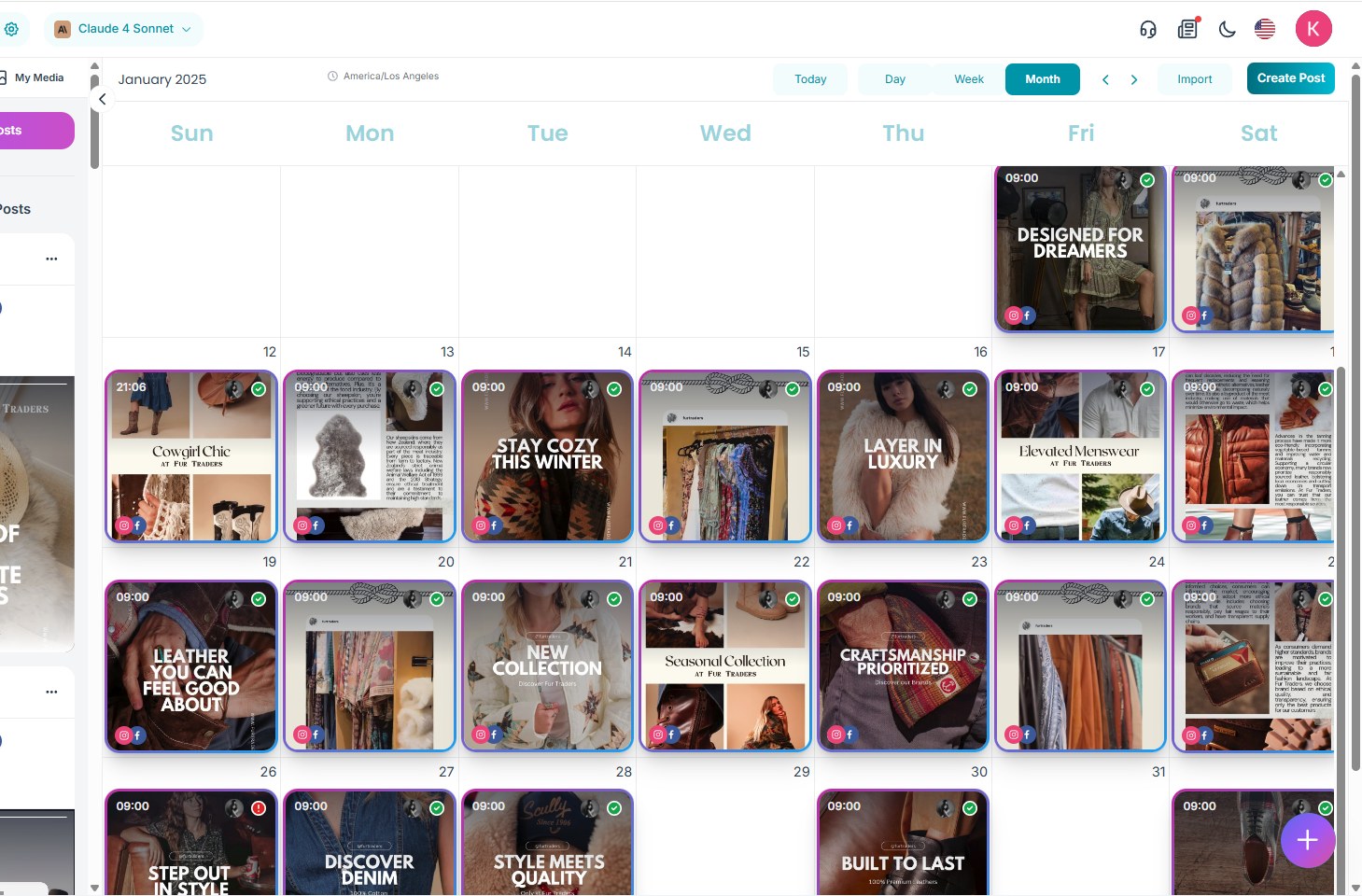Click Instagram icon on Layer In Luxury post
Viewport: 1362px width, 896px height.
835,525
